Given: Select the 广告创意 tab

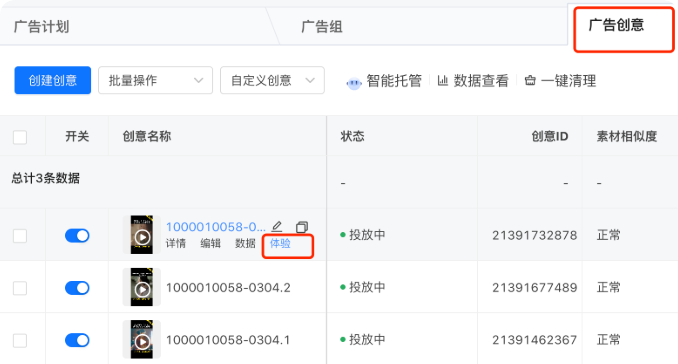Looking at the screenshot, I should coord(617,25).
